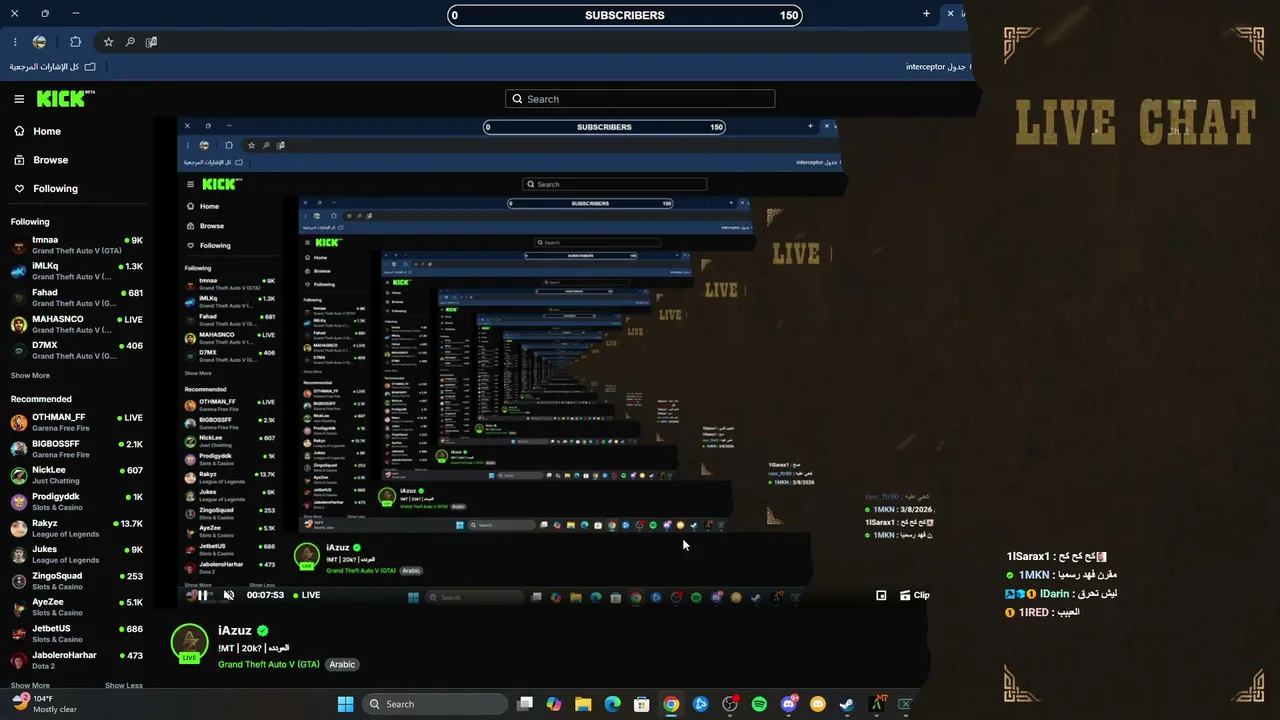The height and width of the screenshot is (720, 1280).
Task: Open AyeZee channel with 5.1K viewers
Action: coord(77,607)
